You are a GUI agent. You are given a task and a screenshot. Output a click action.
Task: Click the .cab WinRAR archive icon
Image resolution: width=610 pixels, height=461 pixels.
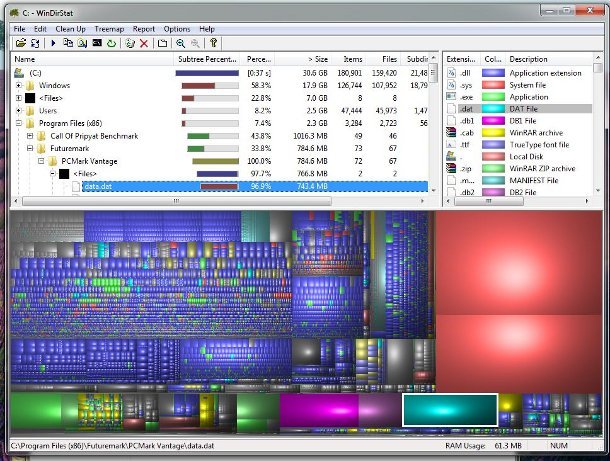pyautogui.click(x=451, y=132)
